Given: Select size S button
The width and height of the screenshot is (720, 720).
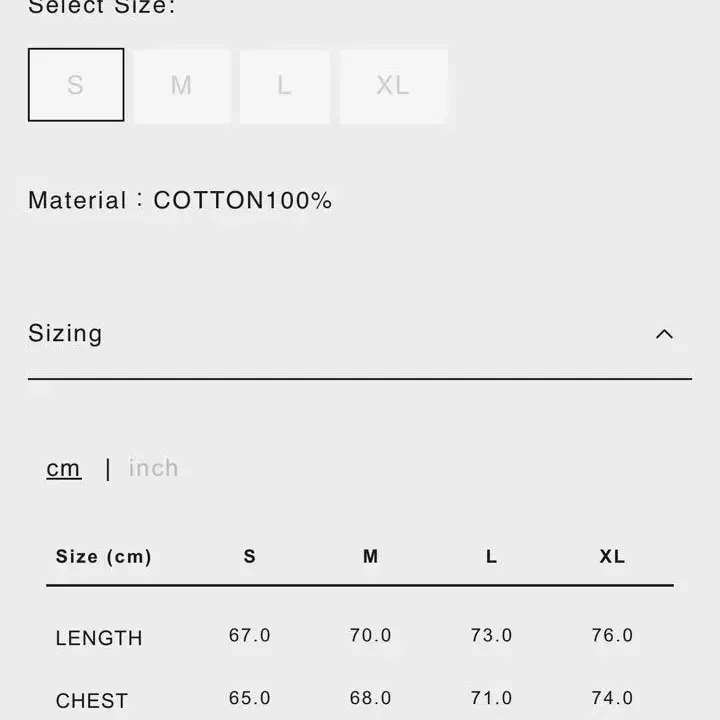Looking at the screenshot, I should pos(76,85).
